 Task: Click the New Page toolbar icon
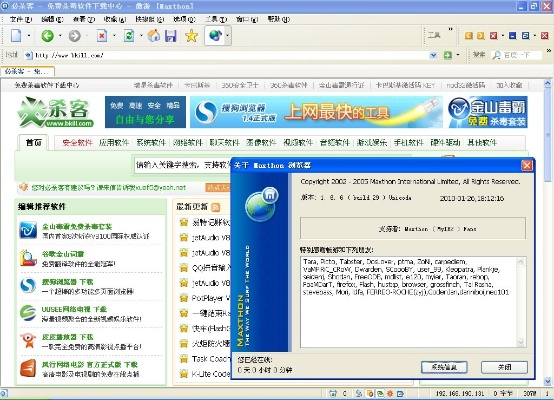[16, 36]
